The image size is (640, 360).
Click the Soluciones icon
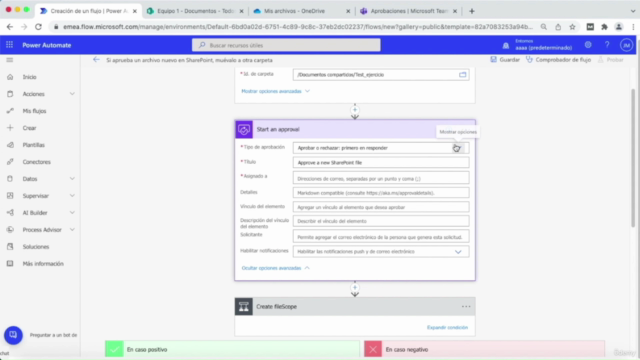click(10, 247)
